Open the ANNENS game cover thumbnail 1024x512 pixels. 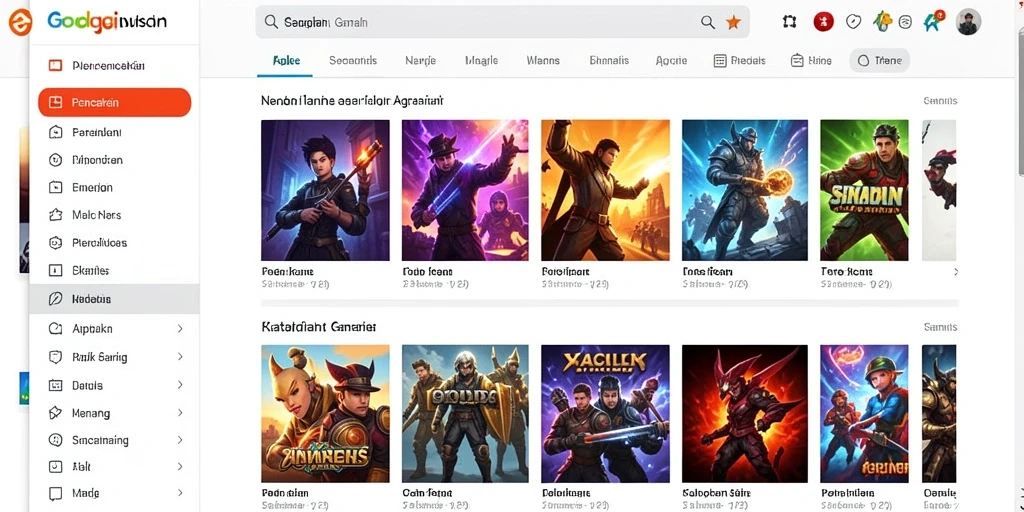[x=325, y=413]
